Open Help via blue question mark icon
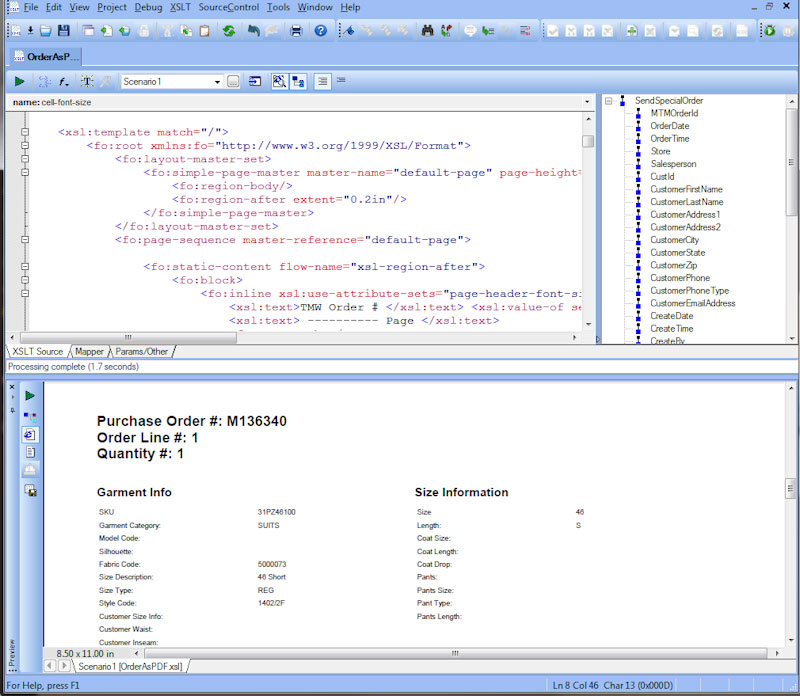The width and height of the screenshot is (800, 696). click(x=321, y=31)
